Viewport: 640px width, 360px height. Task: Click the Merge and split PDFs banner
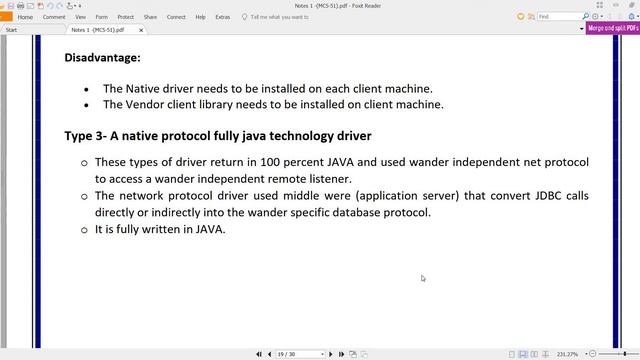coord(613,28)
